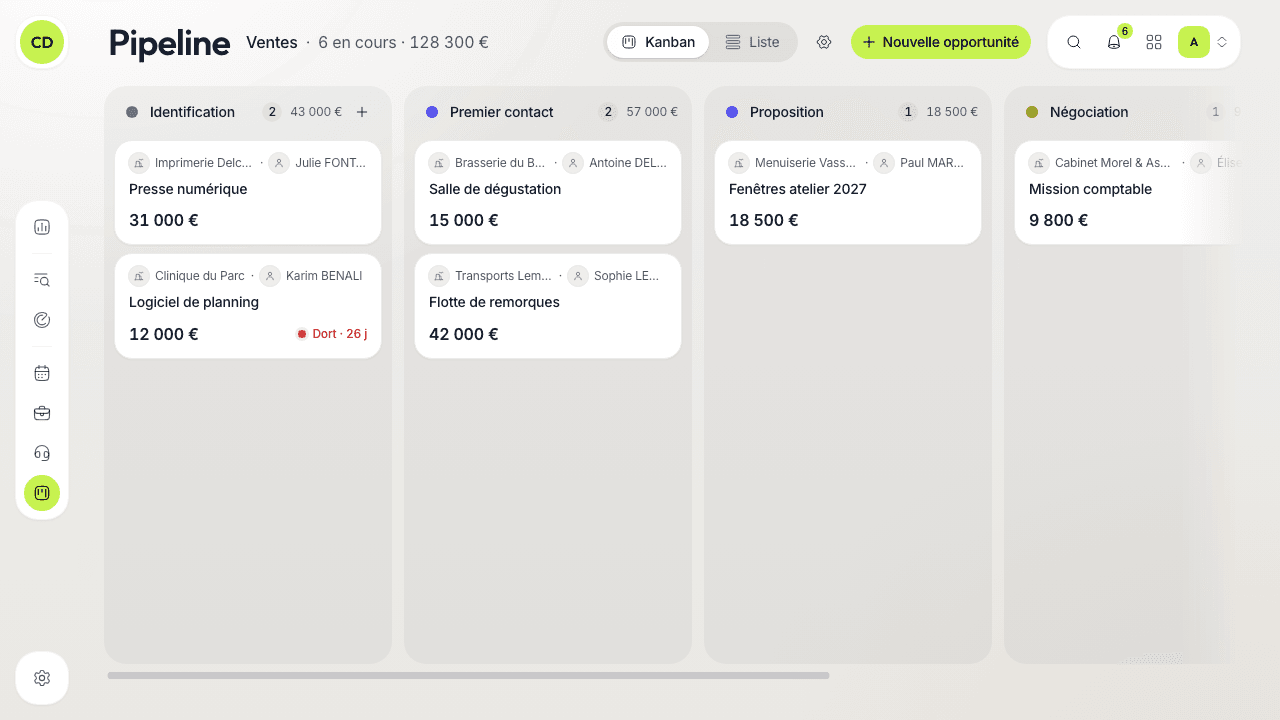Open the Fenêtres atelier 2027 card

pos(848,192)
